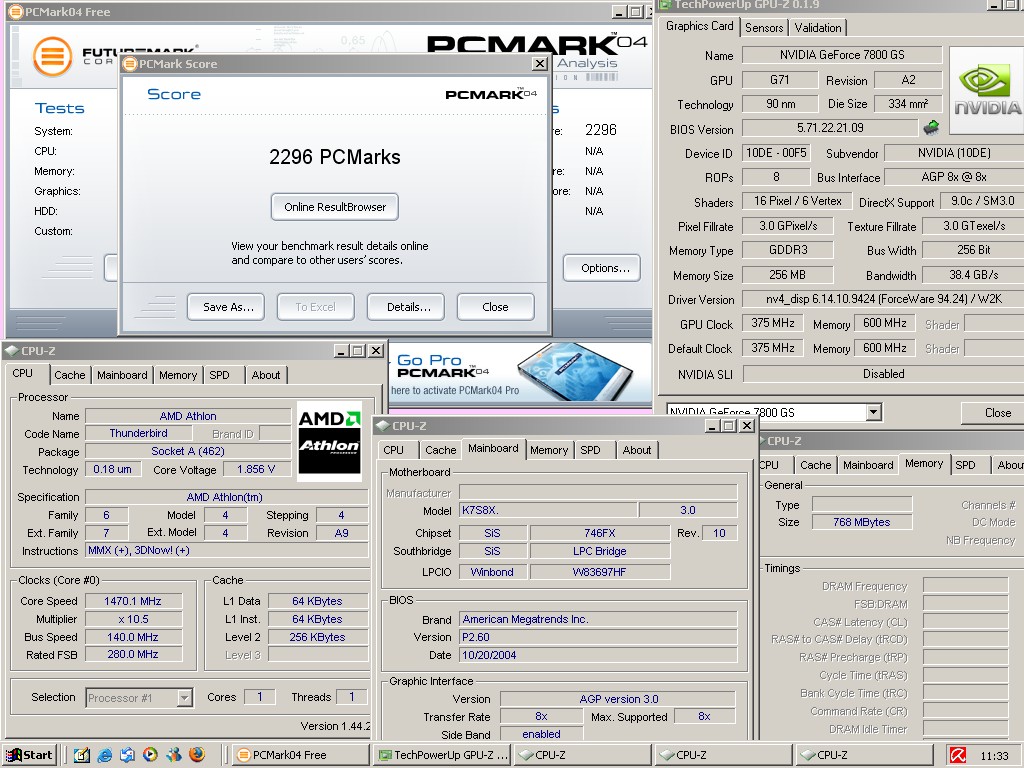This screenshot has width=1024, height=768.
Task: Click the media player quick launch icon
Action: pos(150,755)
